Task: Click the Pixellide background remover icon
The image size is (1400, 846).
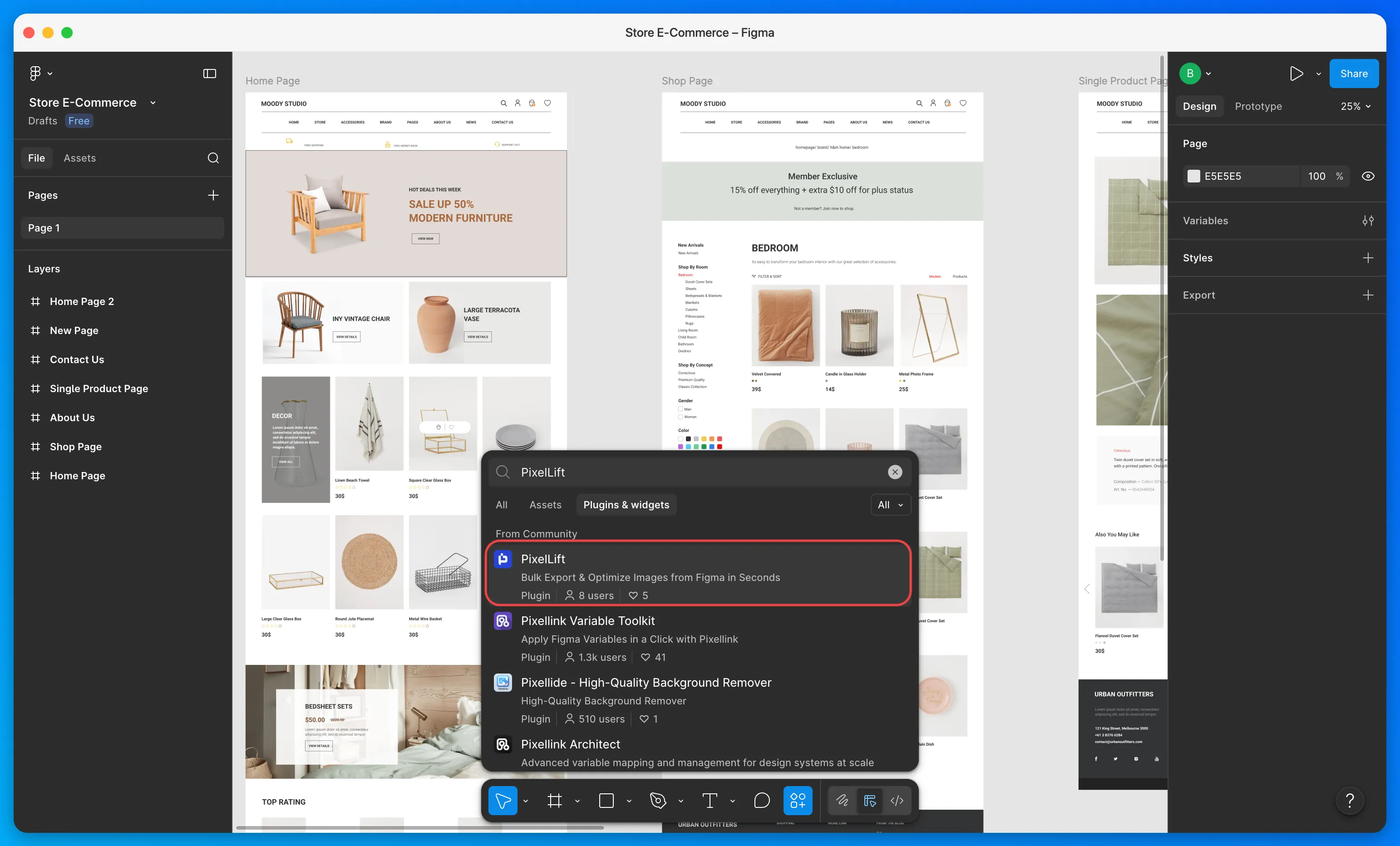Action: (503, 683)
